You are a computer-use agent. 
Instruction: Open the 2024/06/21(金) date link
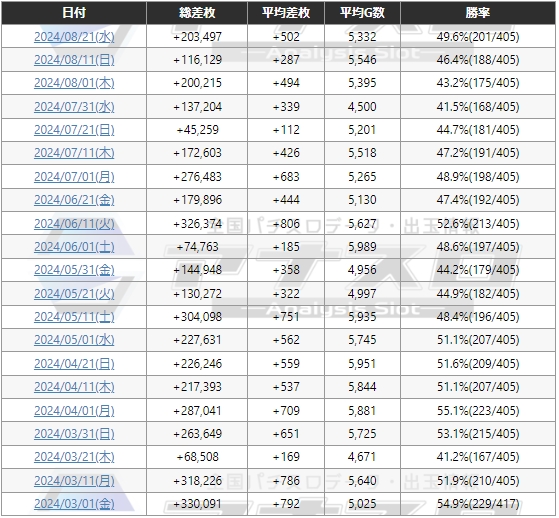[x=74, y=200]
